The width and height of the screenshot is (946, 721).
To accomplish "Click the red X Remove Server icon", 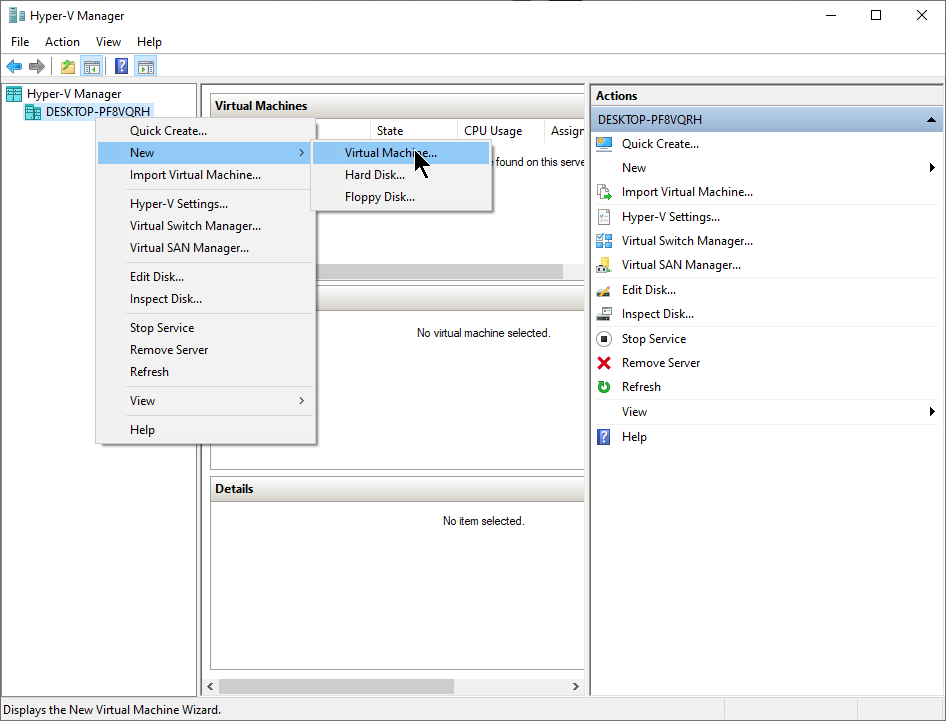I will (604, 363).
